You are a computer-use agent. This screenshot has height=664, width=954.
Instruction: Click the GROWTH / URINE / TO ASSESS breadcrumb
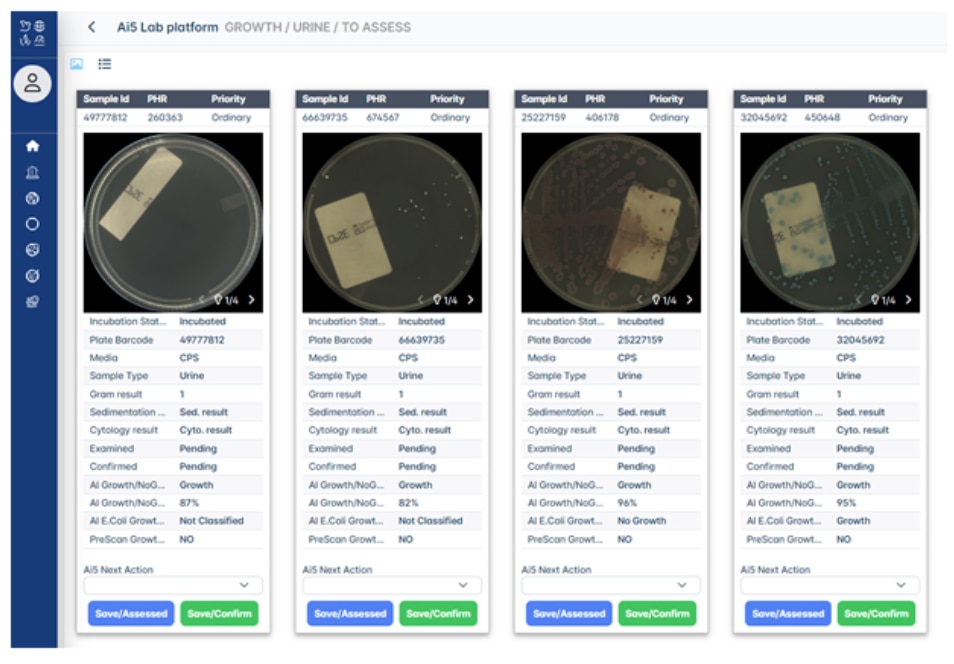[318, 27]
